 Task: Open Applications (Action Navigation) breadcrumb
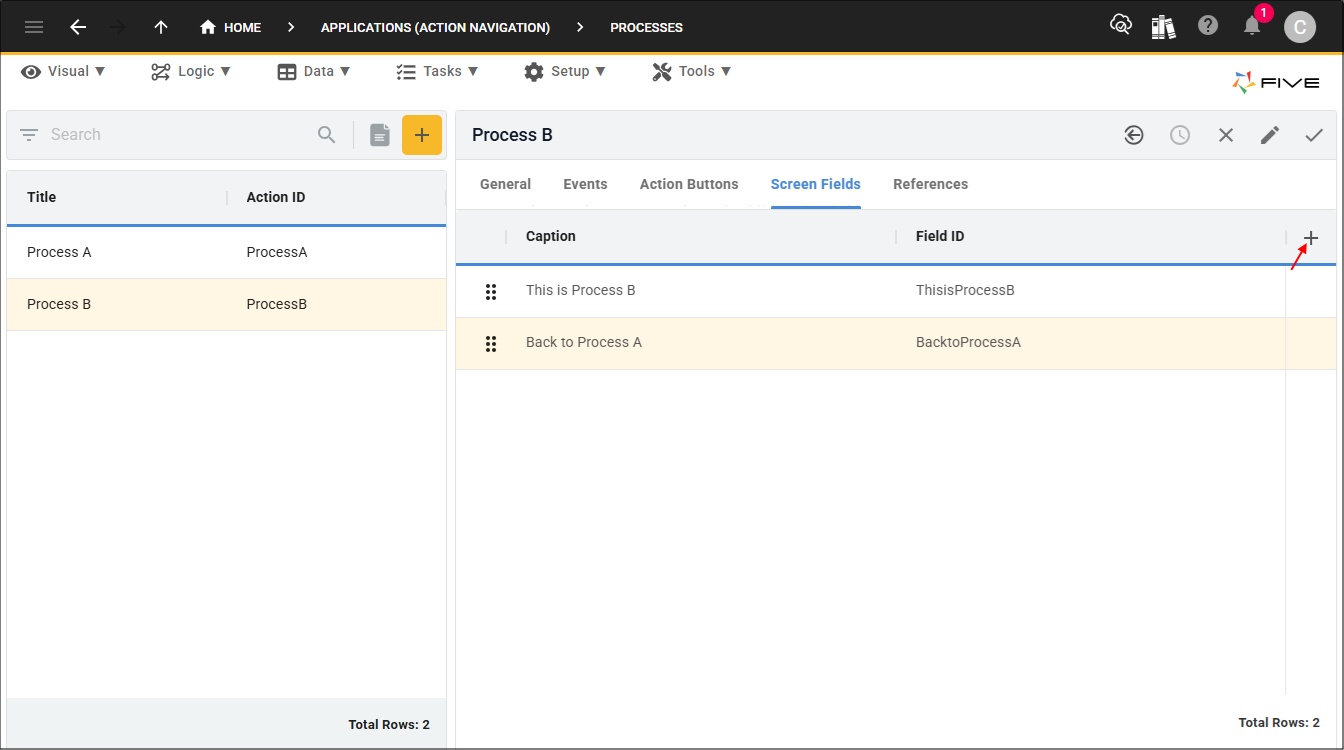click(435, 27)
